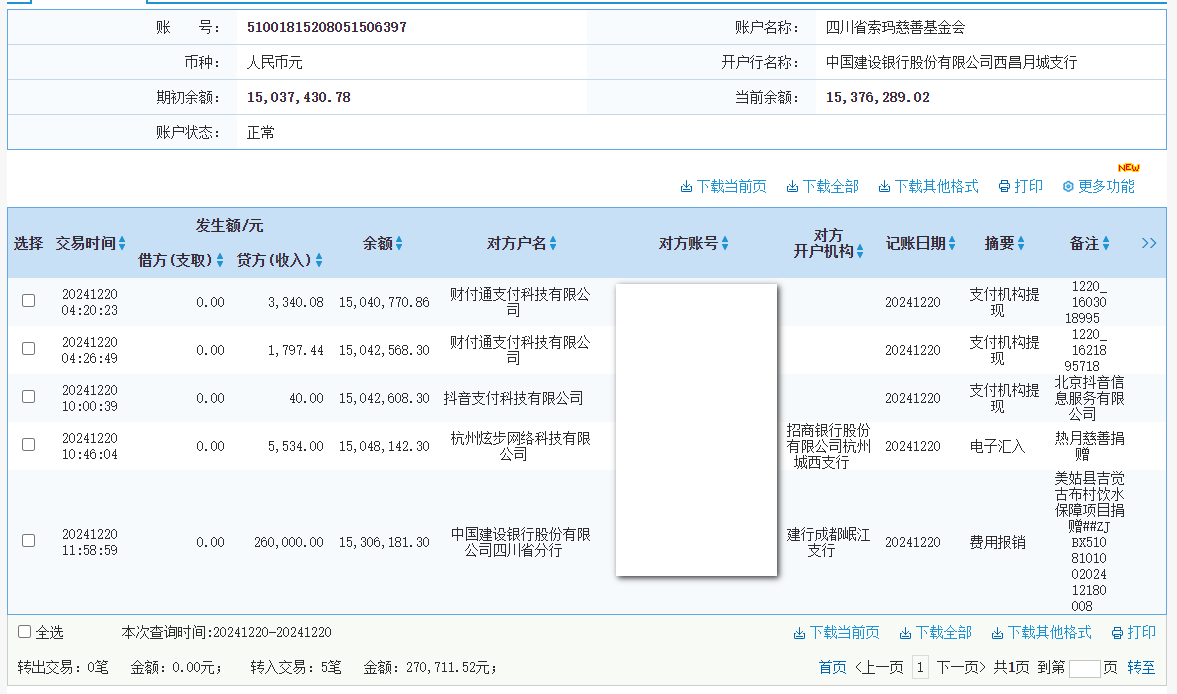This screenshot has height=694, width=1177.
Task: Click 杭州炫步网络科技有限公司 counterparty name
Action: point(520,446)
